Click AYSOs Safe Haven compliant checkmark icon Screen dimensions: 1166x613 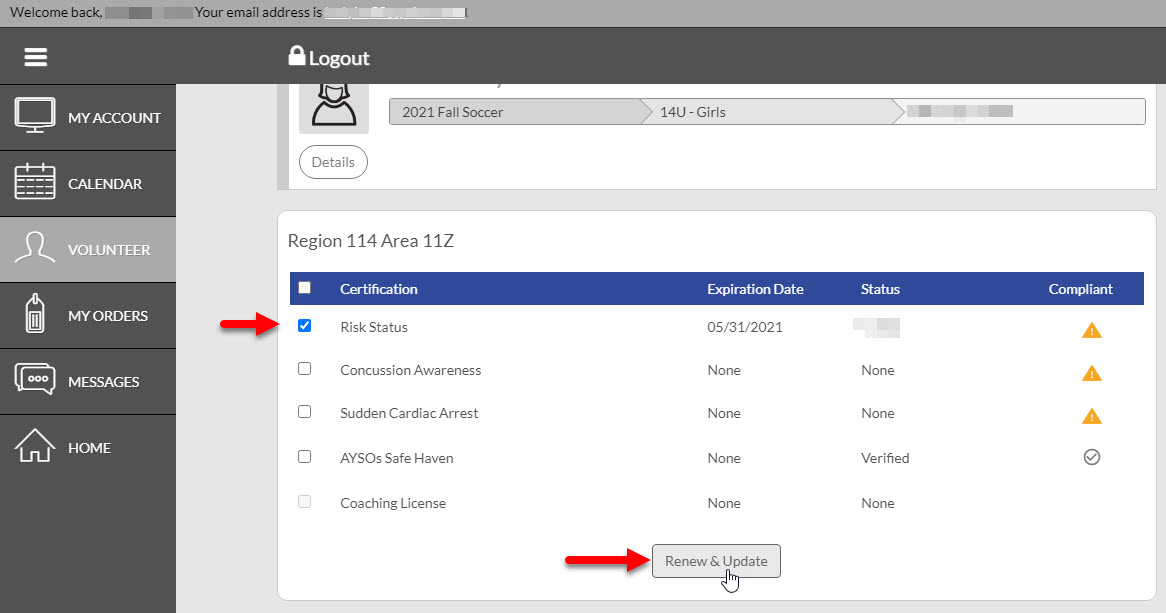pos(1091,457)
